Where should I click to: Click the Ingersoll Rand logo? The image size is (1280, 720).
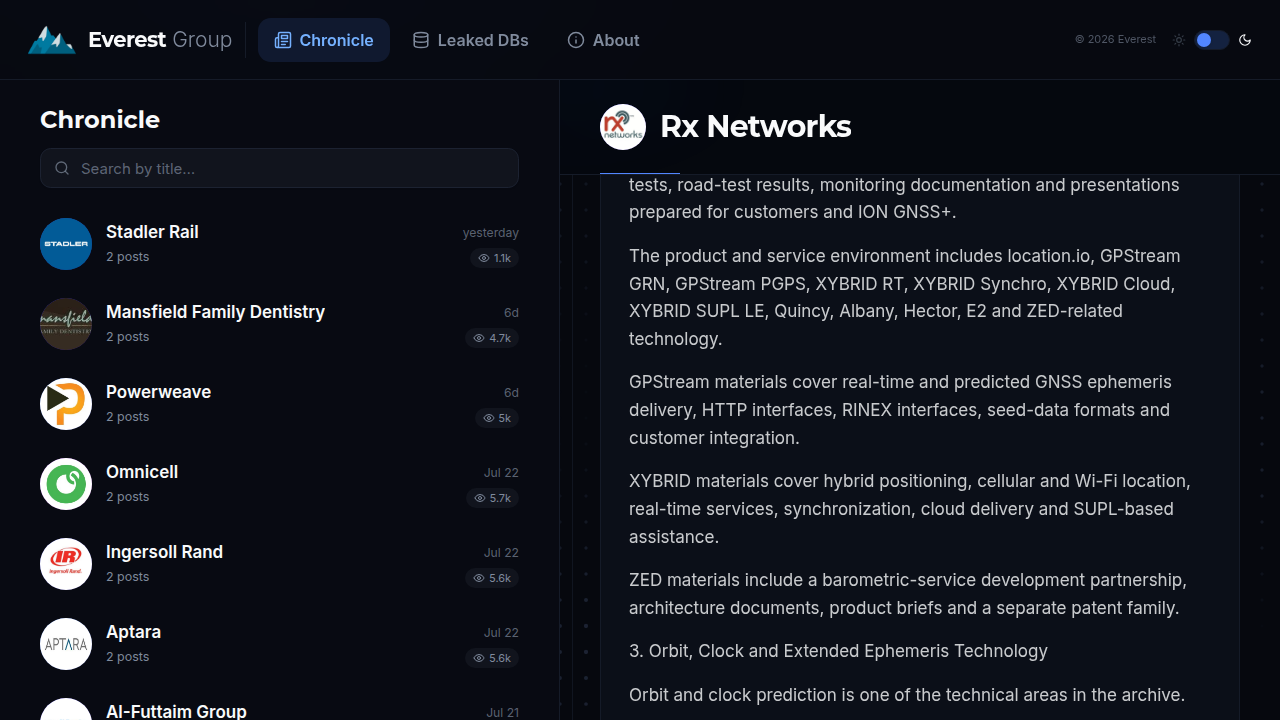coord(66,564)
